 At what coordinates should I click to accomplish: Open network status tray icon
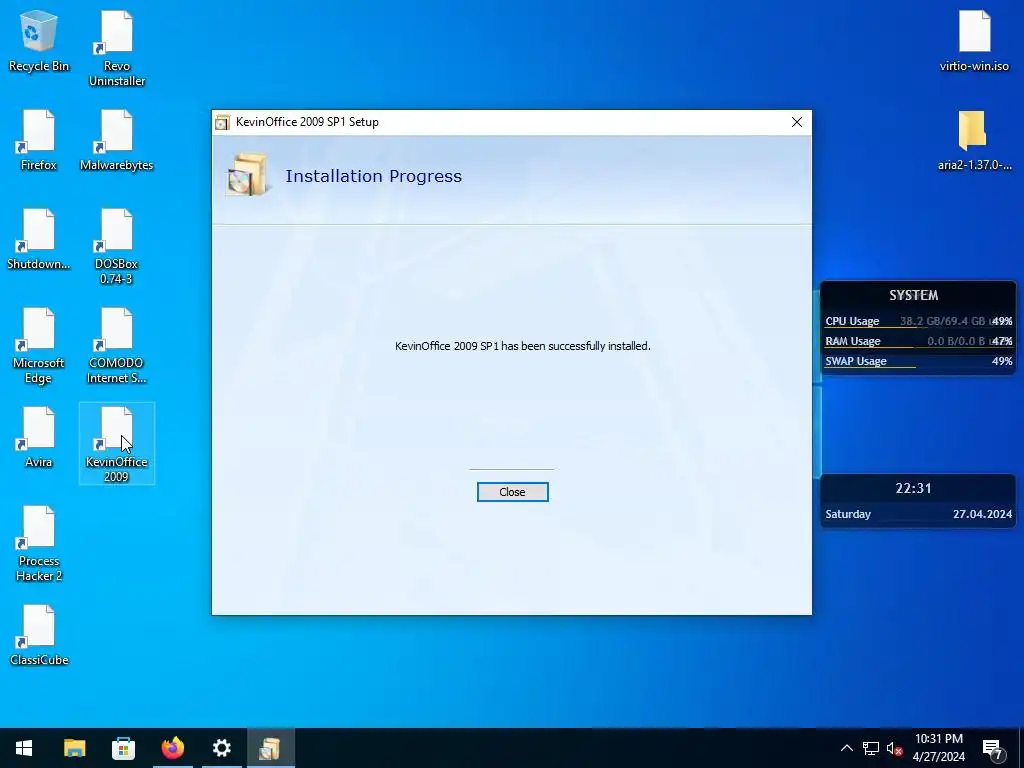[x=871, y=748]
